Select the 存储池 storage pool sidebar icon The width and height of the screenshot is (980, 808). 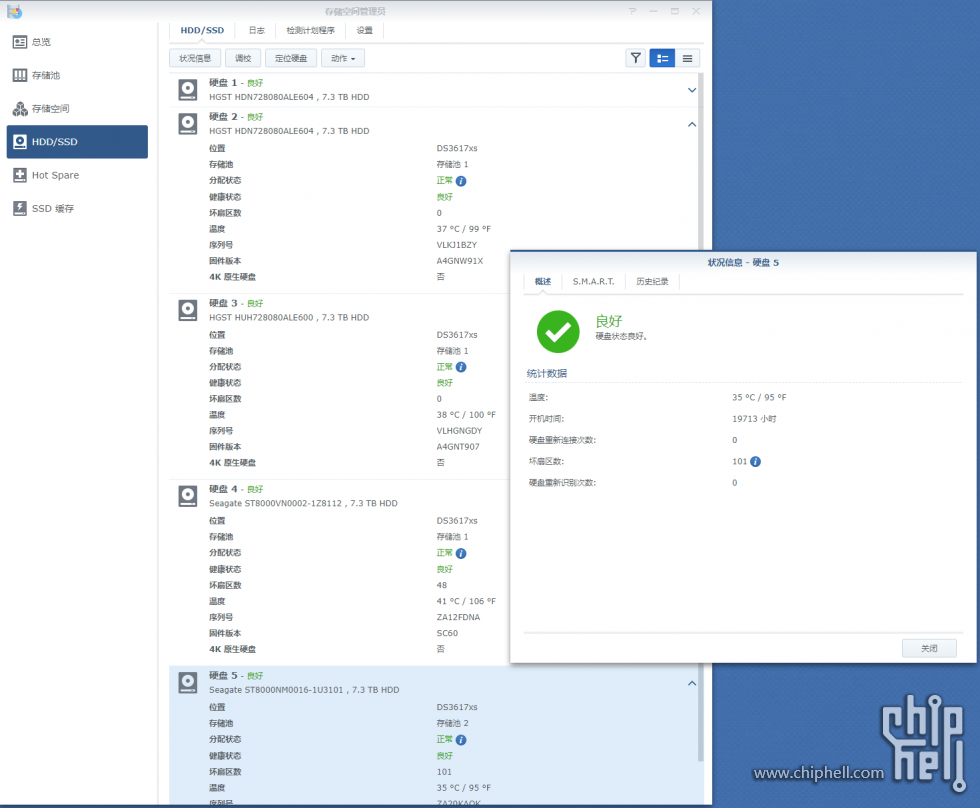coord(20,75)
